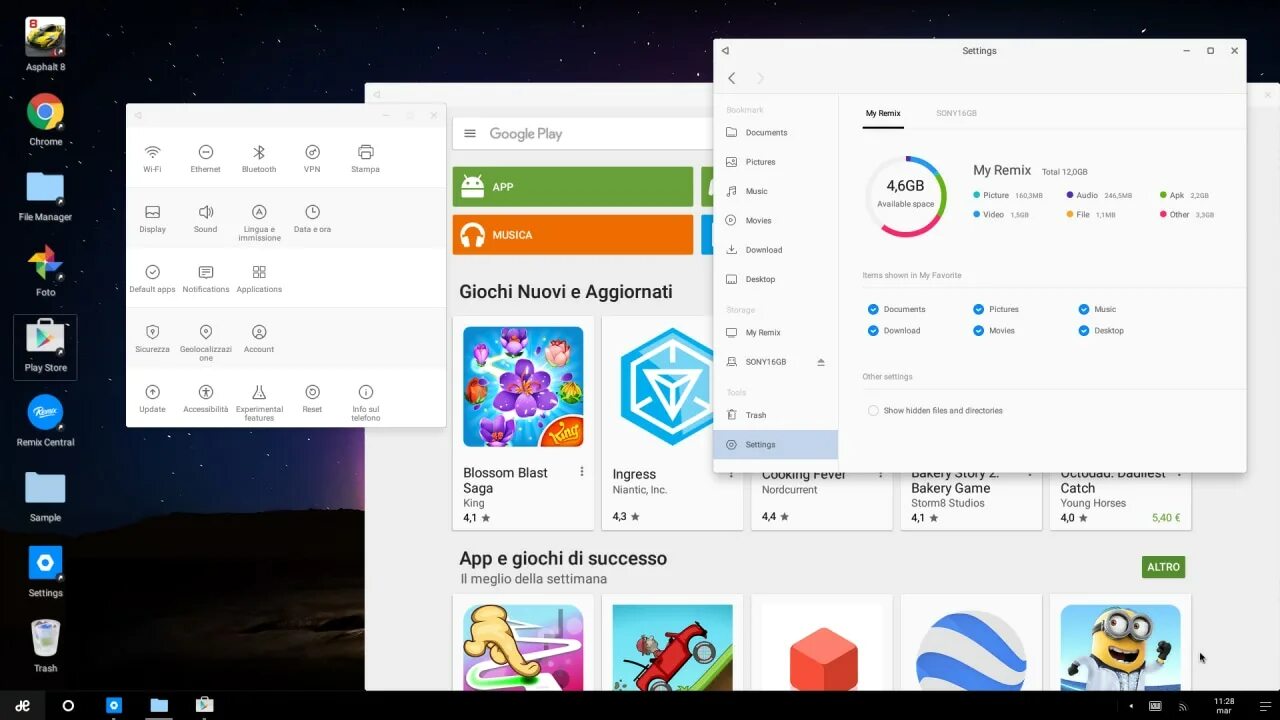This screenshot has height=720, width=1280.
Task: Open Wi-Fi settings
Action: [x=152, y=156]
